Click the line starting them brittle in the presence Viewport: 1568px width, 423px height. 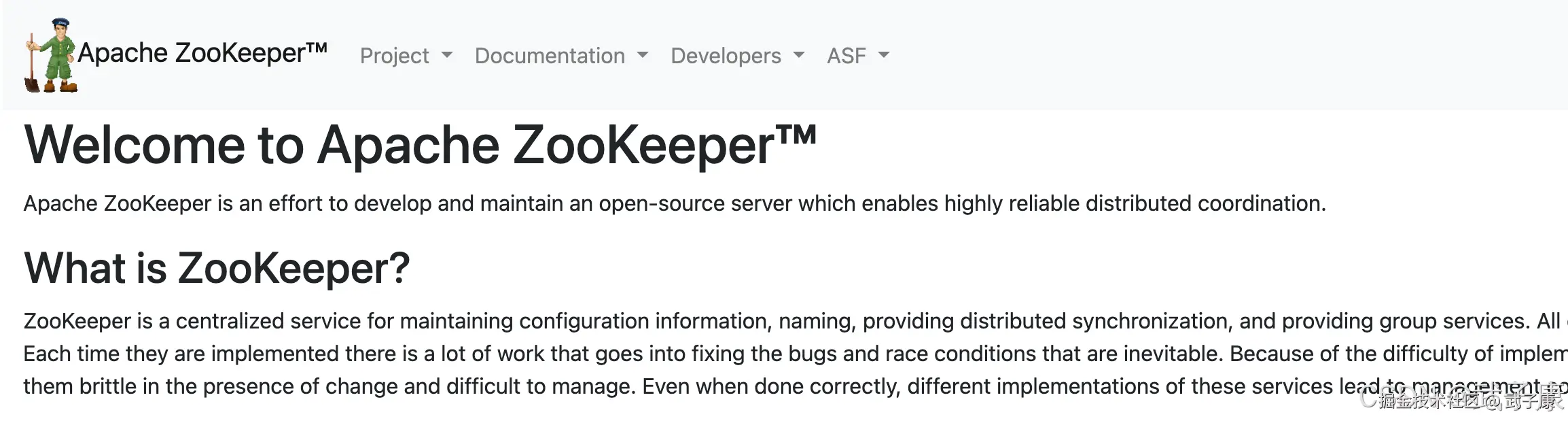pyautogui.click(x=796, y=386)
